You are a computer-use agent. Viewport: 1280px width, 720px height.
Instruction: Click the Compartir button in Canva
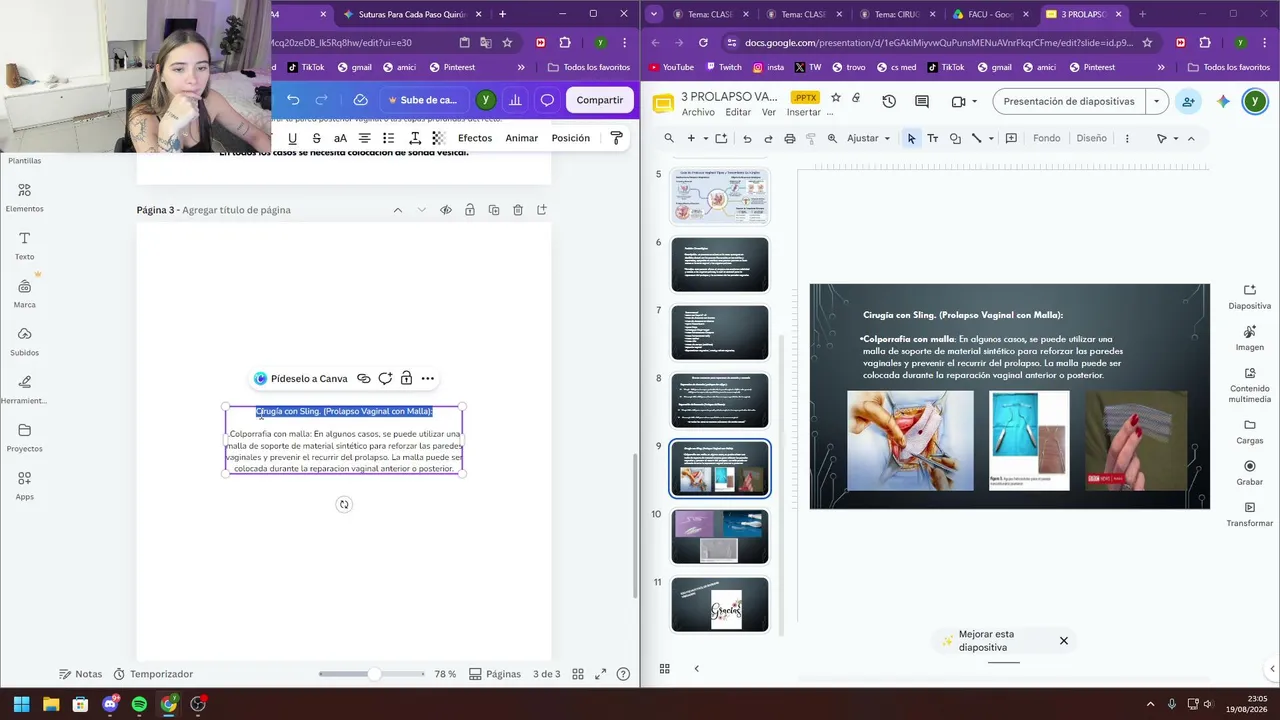pyautogui.click(x=600, y=100)
